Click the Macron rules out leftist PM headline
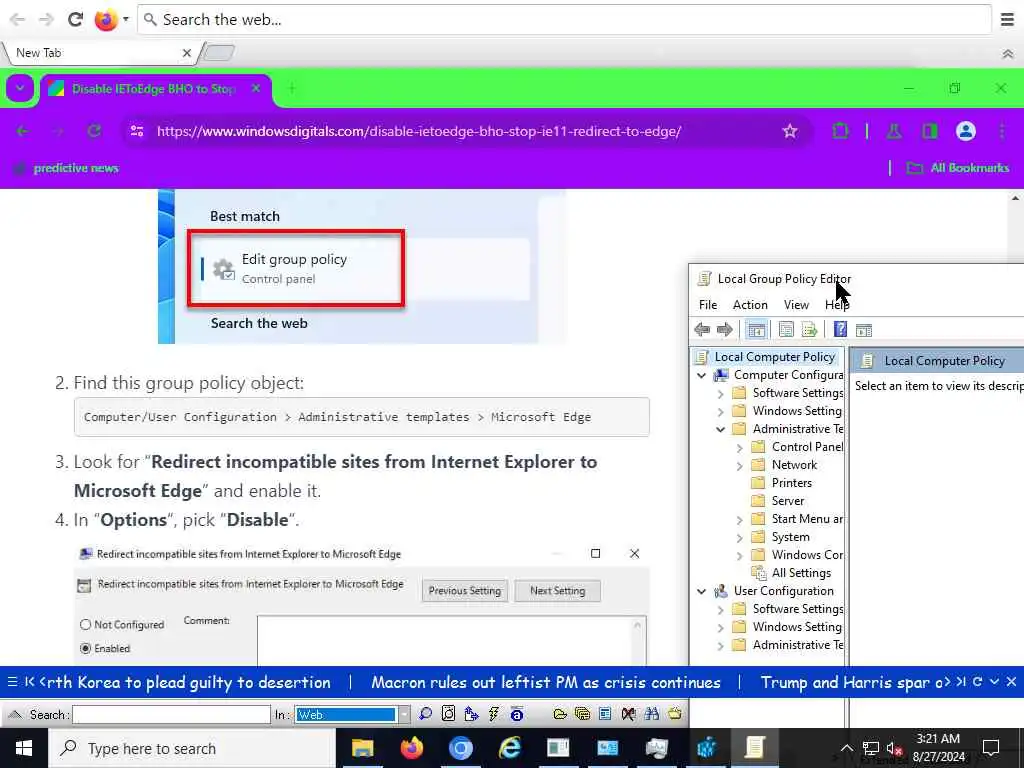 coord(546,682)
